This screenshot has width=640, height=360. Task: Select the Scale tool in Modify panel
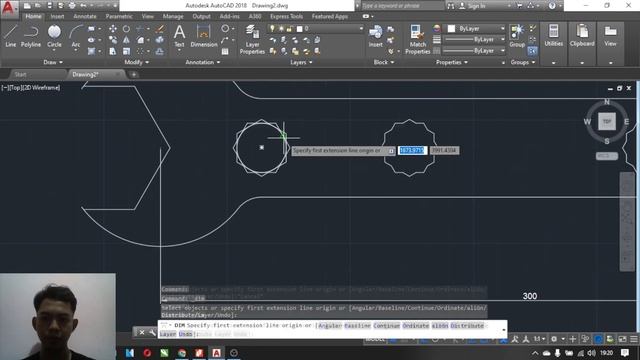tap(127, 51)
